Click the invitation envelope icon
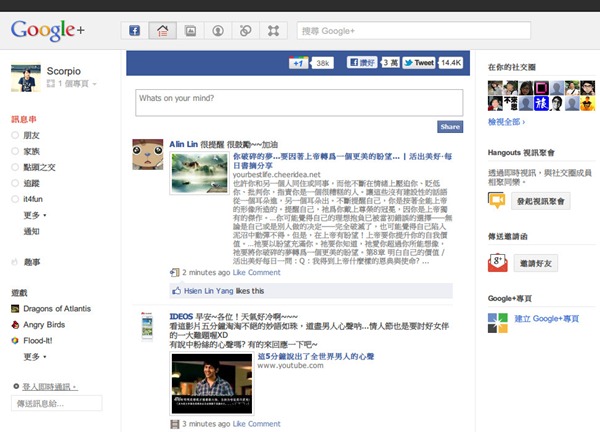The height and width of the screenshot is (432, 600). (497, 263)
